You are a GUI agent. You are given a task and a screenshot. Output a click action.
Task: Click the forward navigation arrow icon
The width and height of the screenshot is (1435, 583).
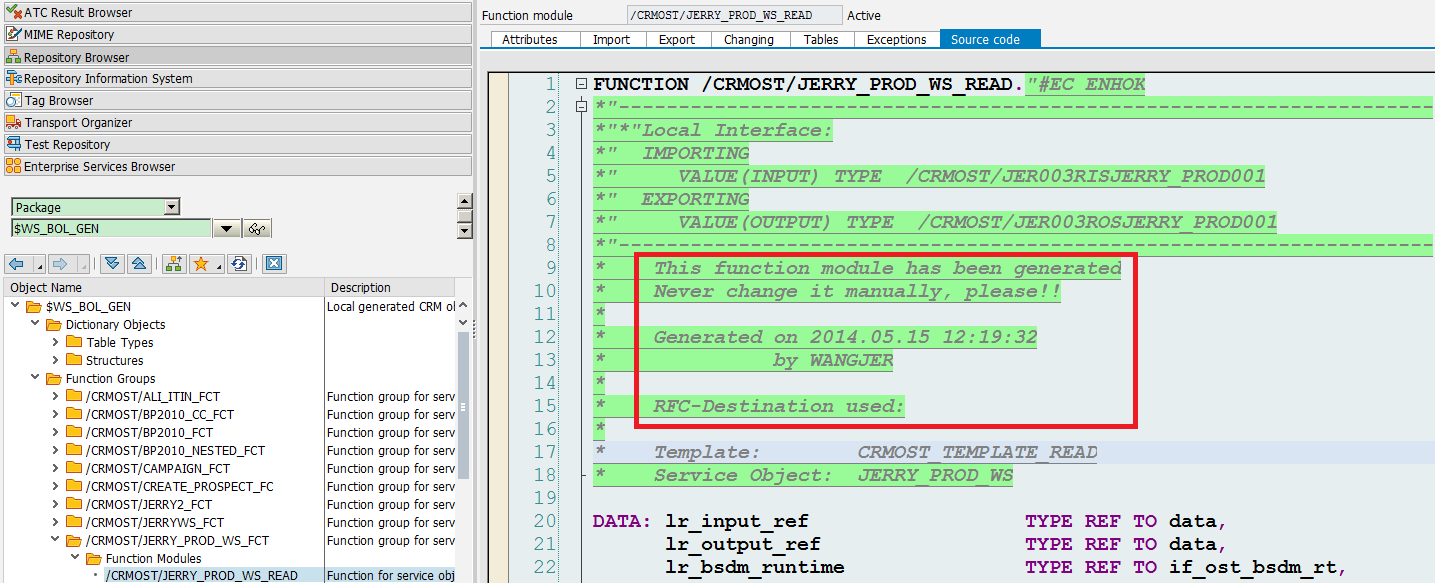(60, 264)
